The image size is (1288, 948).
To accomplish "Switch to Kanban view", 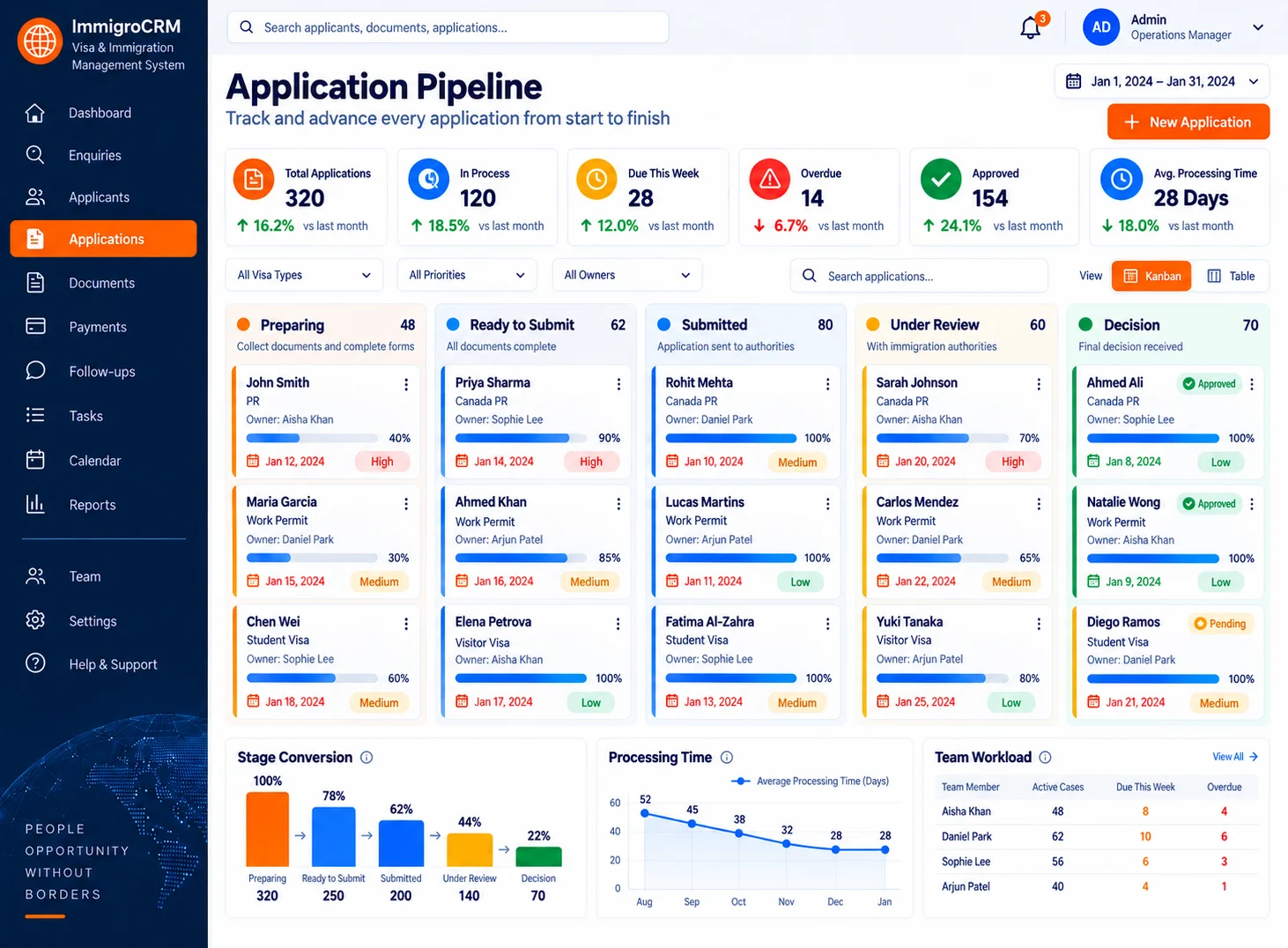I will coord(1151,276).
